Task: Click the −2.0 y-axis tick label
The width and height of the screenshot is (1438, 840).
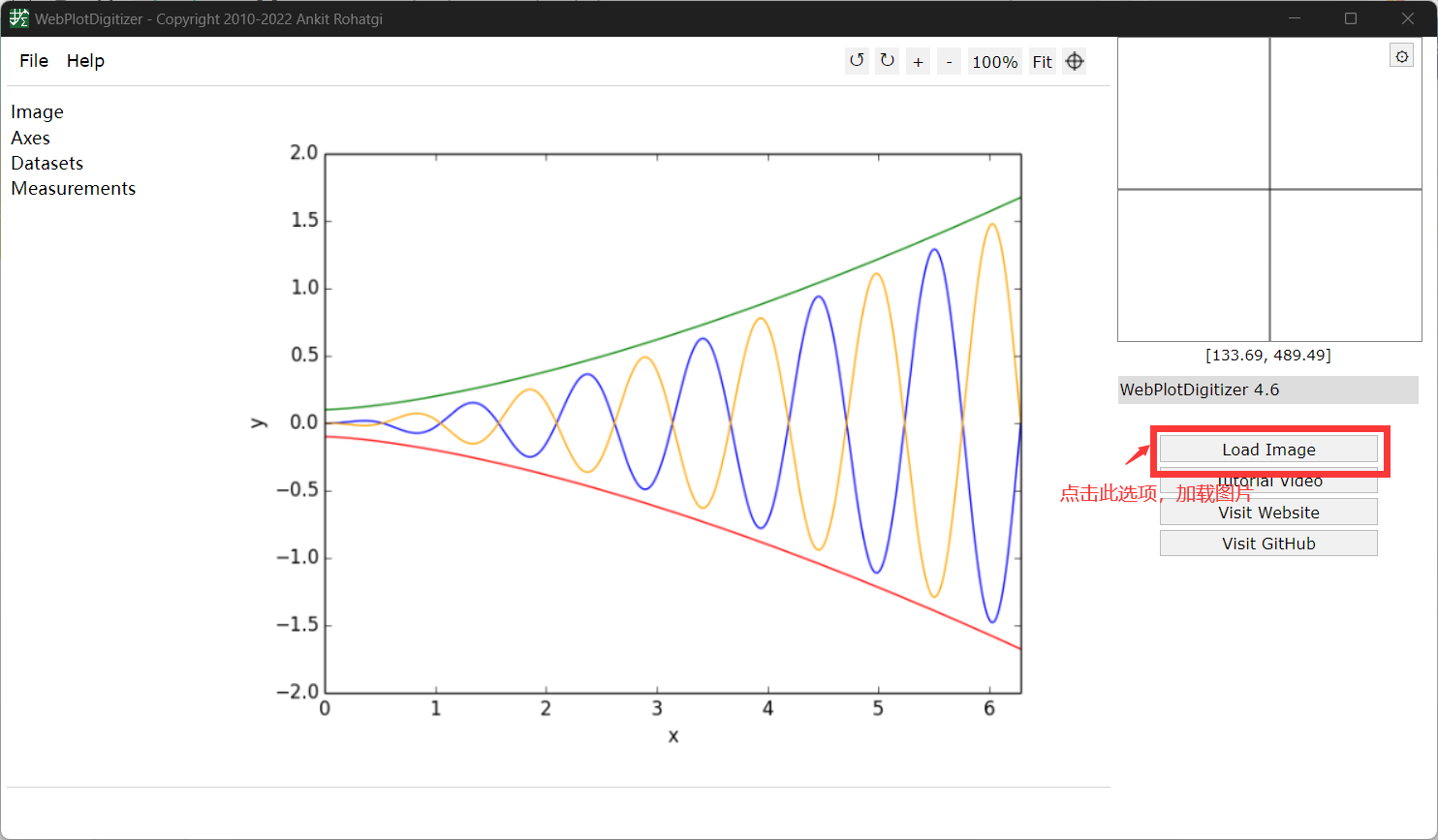Action: [x=297, y=692]
